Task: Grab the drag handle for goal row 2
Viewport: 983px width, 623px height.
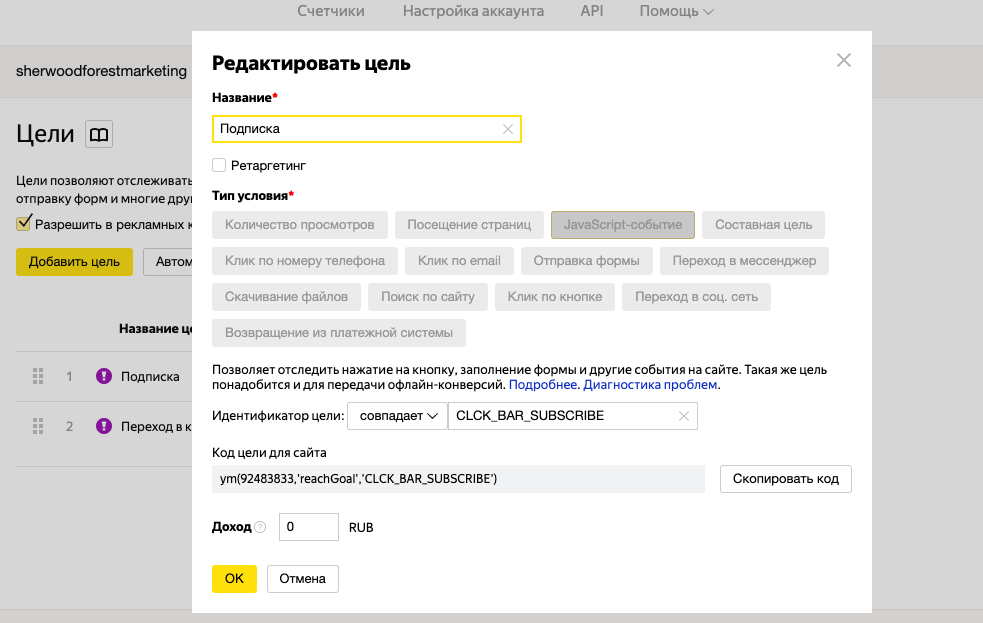Action: [39, 426]
